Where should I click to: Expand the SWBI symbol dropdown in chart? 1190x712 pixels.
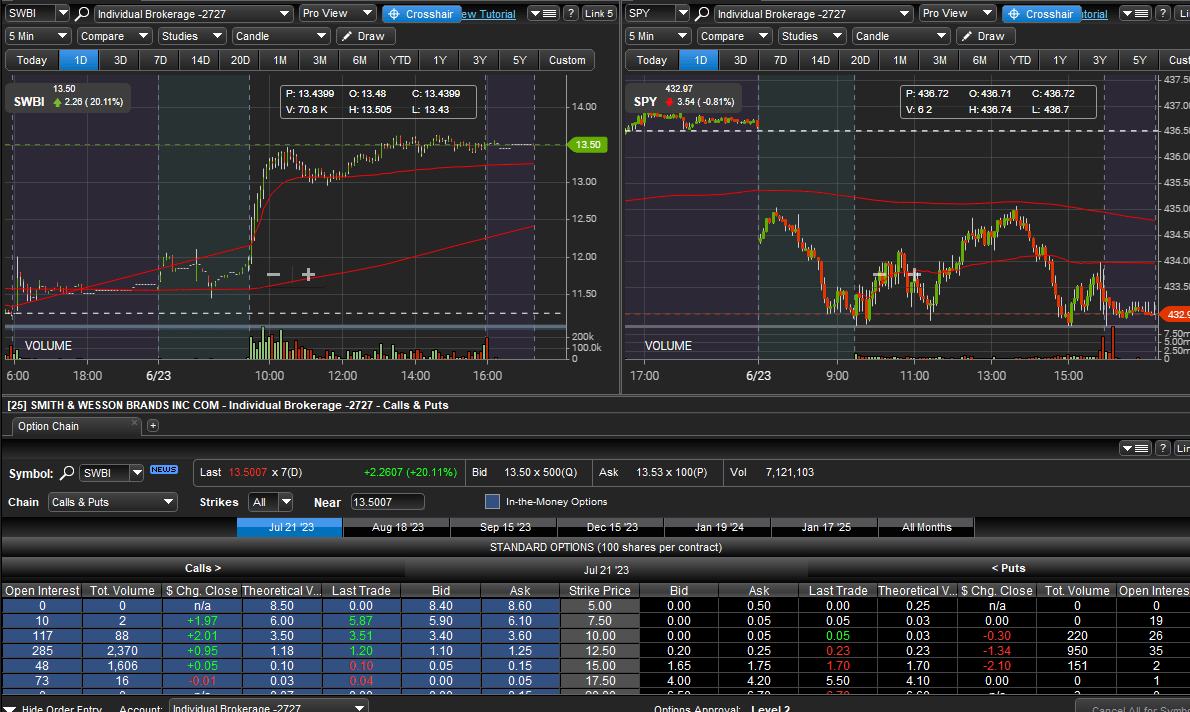pyautogui.click(x=63, y=14)
